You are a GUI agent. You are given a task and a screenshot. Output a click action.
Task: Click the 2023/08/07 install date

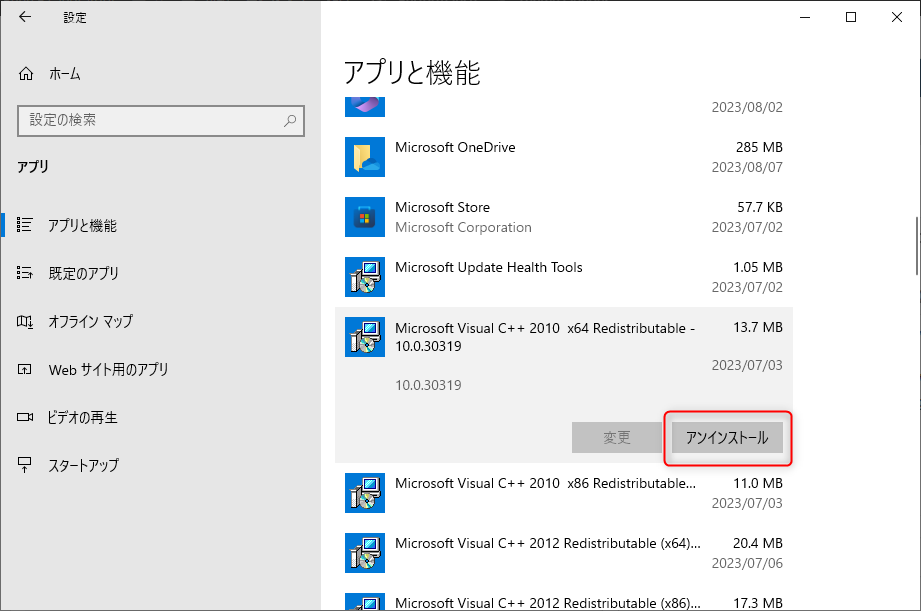(747, 167)
